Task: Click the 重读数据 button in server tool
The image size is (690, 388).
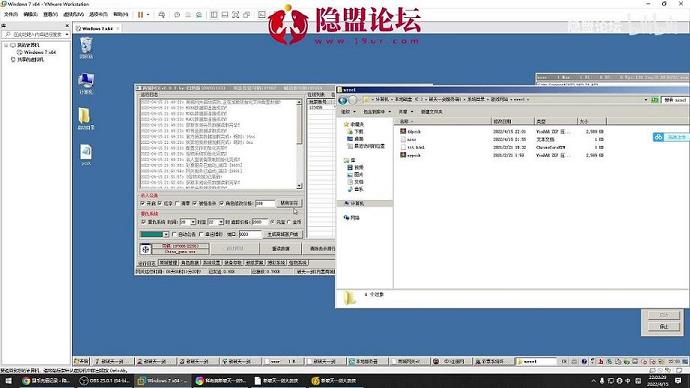Action: tap(281, 249)
